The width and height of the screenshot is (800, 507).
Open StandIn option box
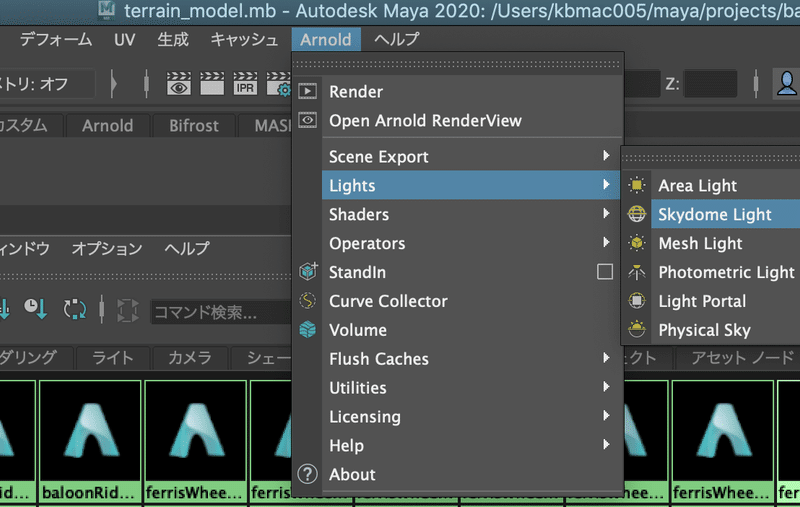(605, 272)
